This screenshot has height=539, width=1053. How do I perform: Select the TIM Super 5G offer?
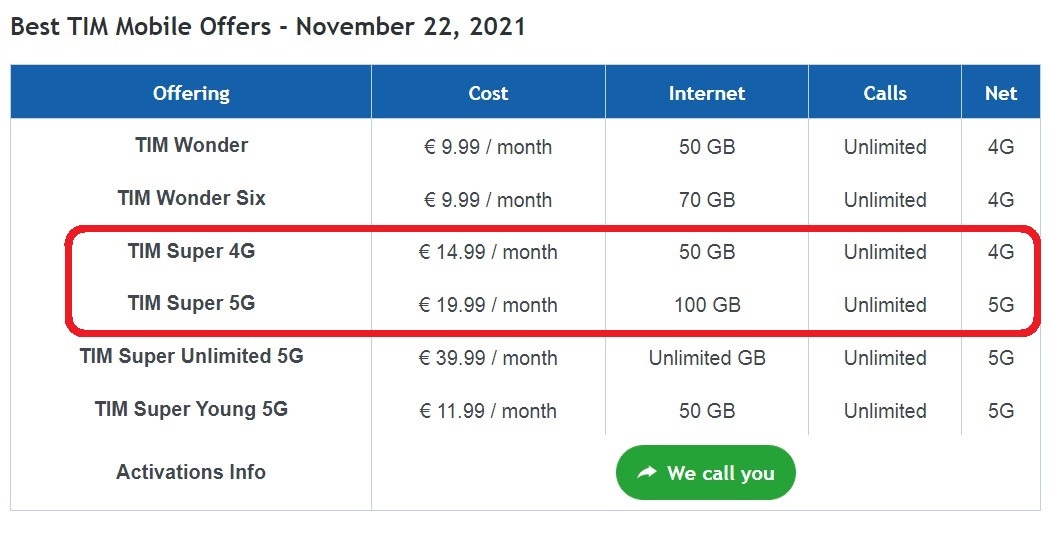pos(191,303)
